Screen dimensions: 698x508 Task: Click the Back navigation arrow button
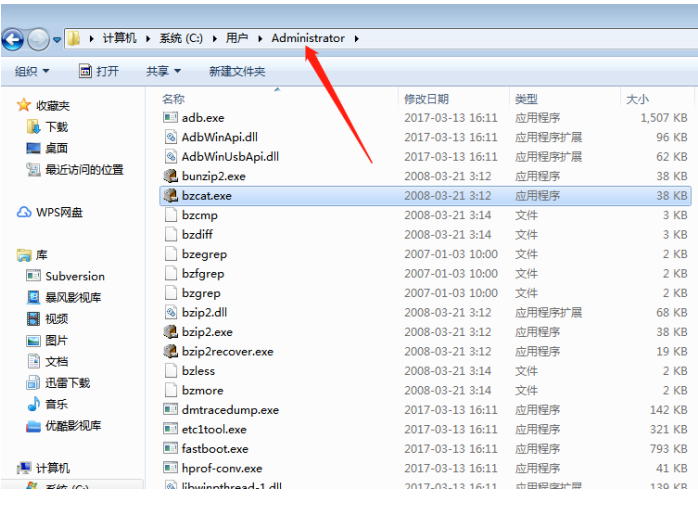pyautogui.click(x=13, y=39)
